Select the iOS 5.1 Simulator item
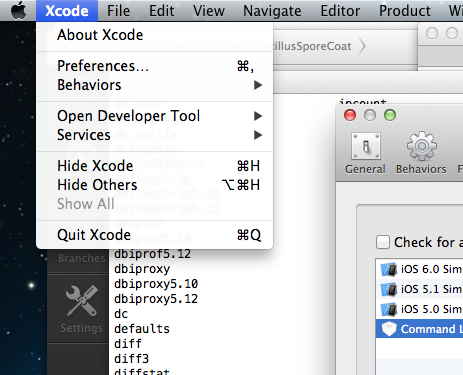463x375 pixels. [420, 289]
